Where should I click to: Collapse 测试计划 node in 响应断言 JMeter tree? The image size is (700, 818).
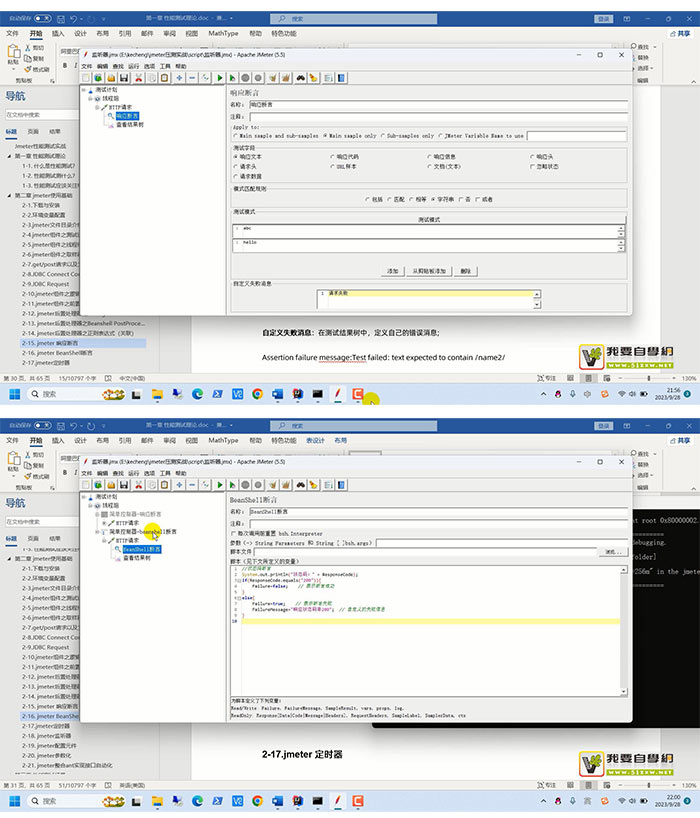point(84,90)
